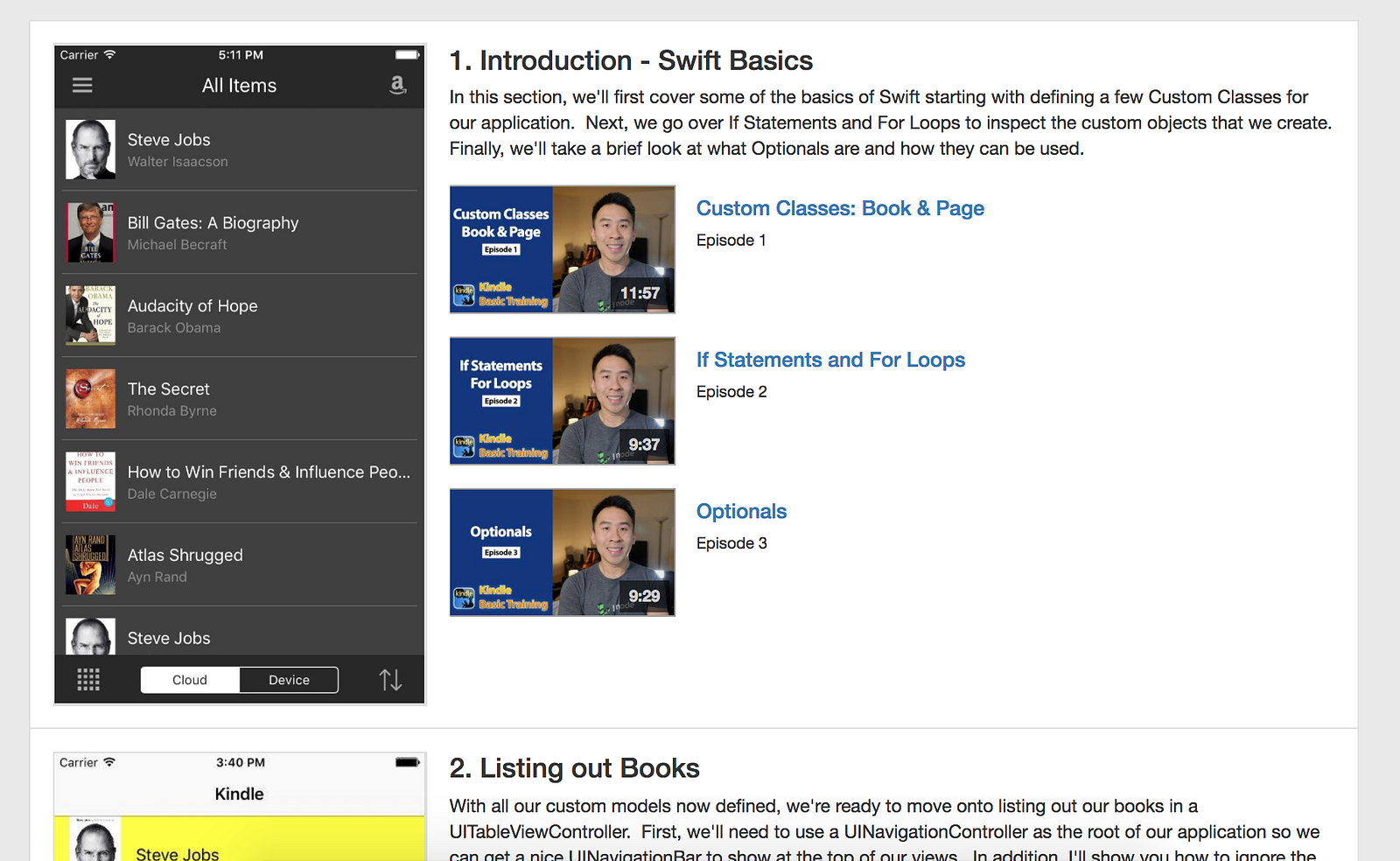Click the Rhonda Byrne author text

coord(172,411)
